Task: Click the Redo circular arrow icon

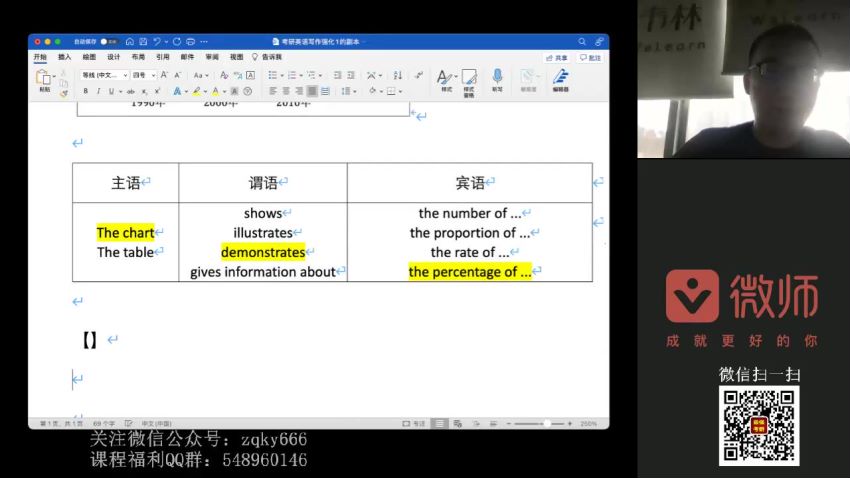Action: 177,42
